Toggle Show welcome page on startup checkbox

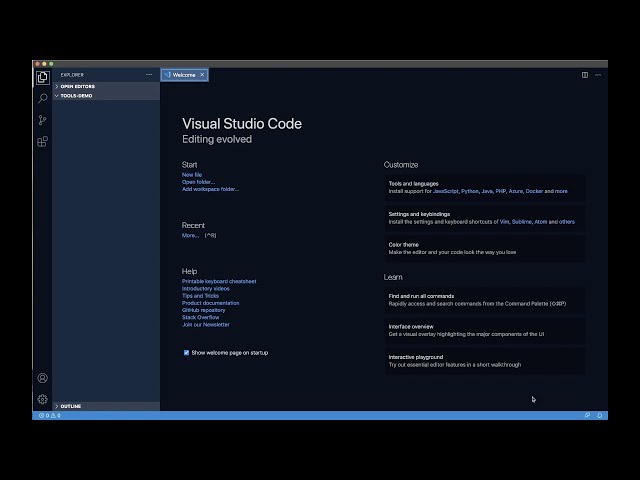point(186,353)
